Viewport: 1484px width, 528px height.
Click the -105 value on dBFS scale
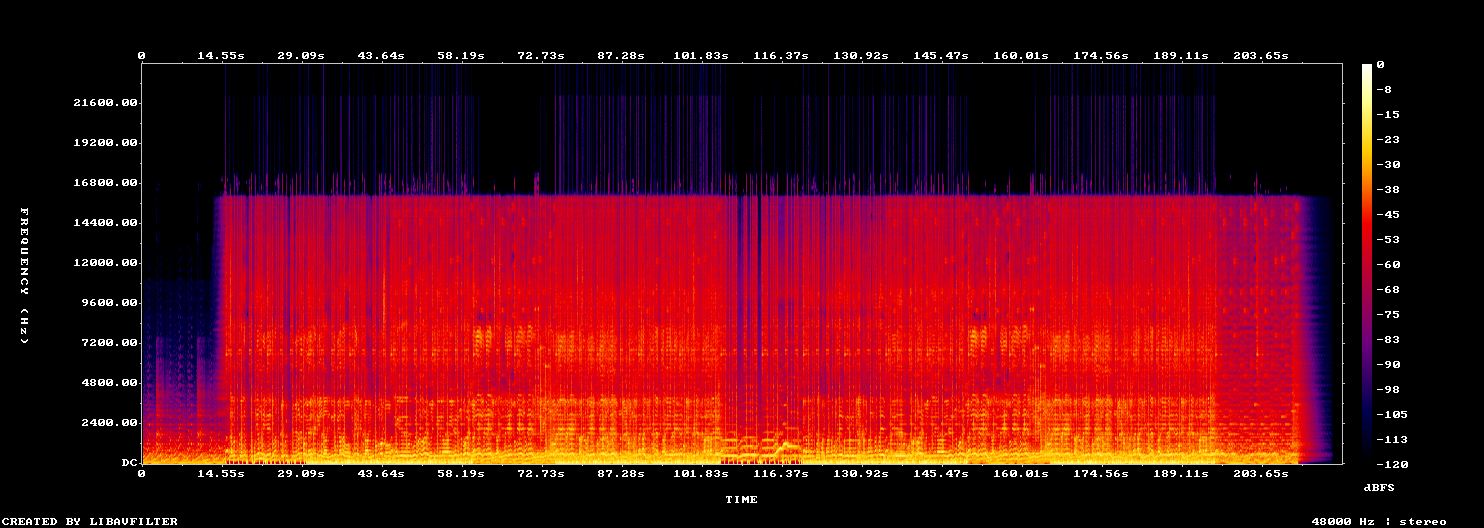[x=1393, y=415]
